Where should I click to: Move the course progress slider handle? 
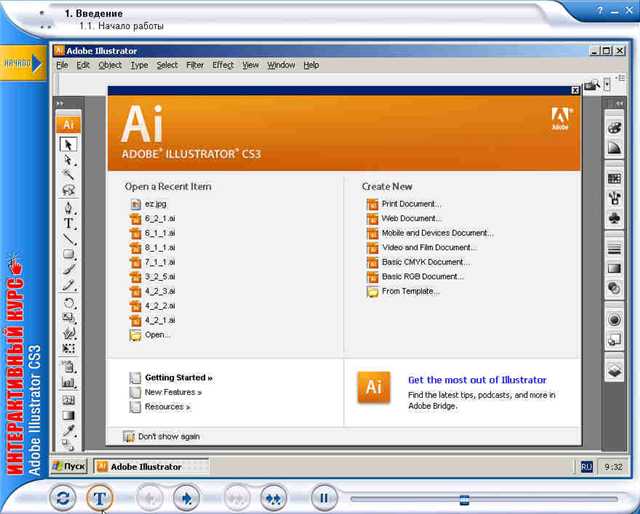[464, 499]
